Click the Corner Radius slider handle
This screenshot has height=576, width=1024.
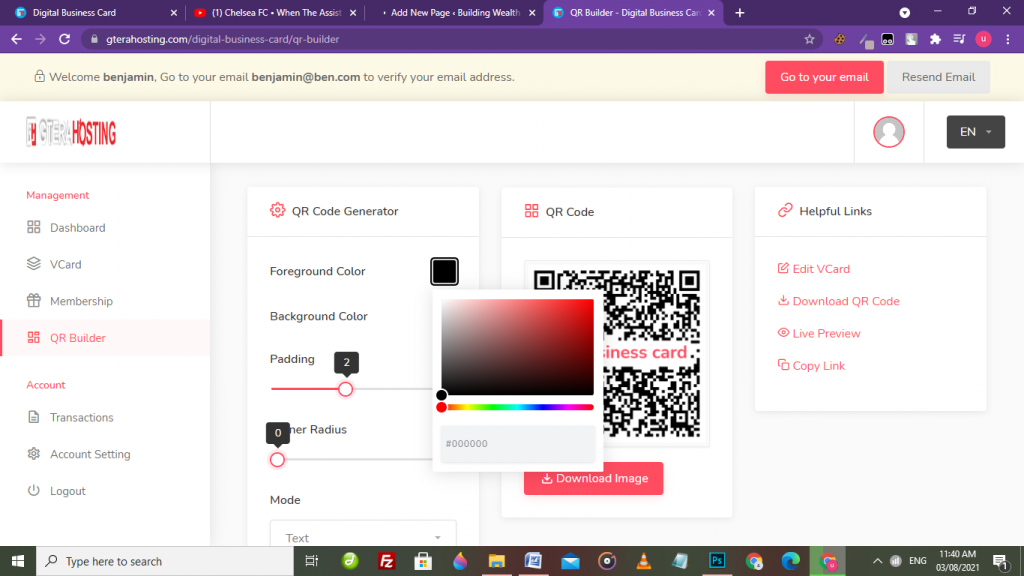tap(278, 460)
